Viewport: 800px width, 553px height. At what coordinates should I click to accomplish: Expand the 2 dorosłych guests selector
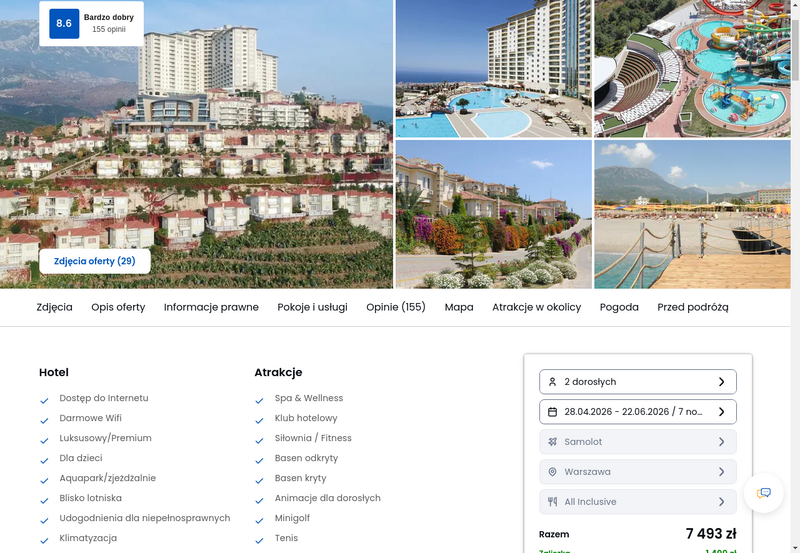tap(638, 382)
